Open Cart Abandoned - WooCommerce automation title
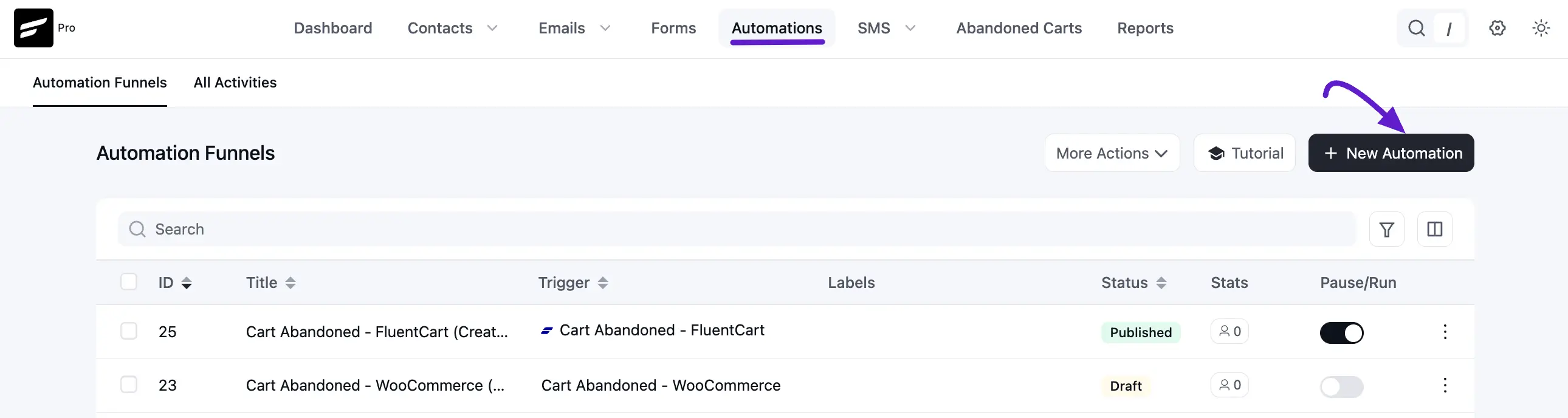Screen dimensions: 1568x418 click(x=375, y=385)
